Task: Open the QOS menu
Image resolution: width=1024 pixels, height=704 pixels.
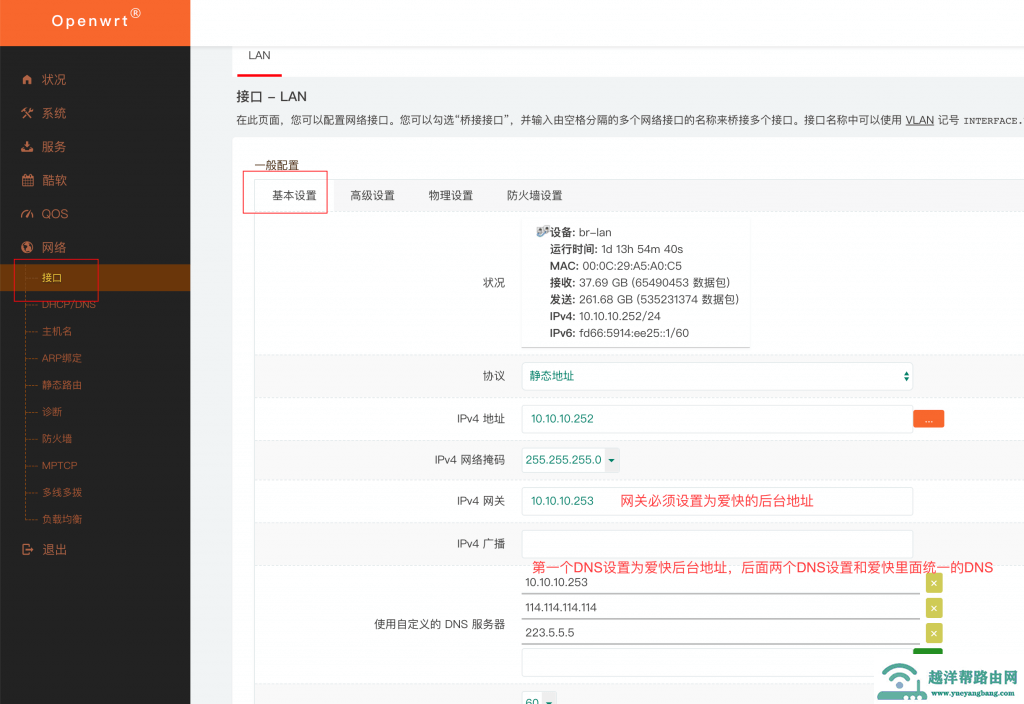Action: [x=55, y=214]
